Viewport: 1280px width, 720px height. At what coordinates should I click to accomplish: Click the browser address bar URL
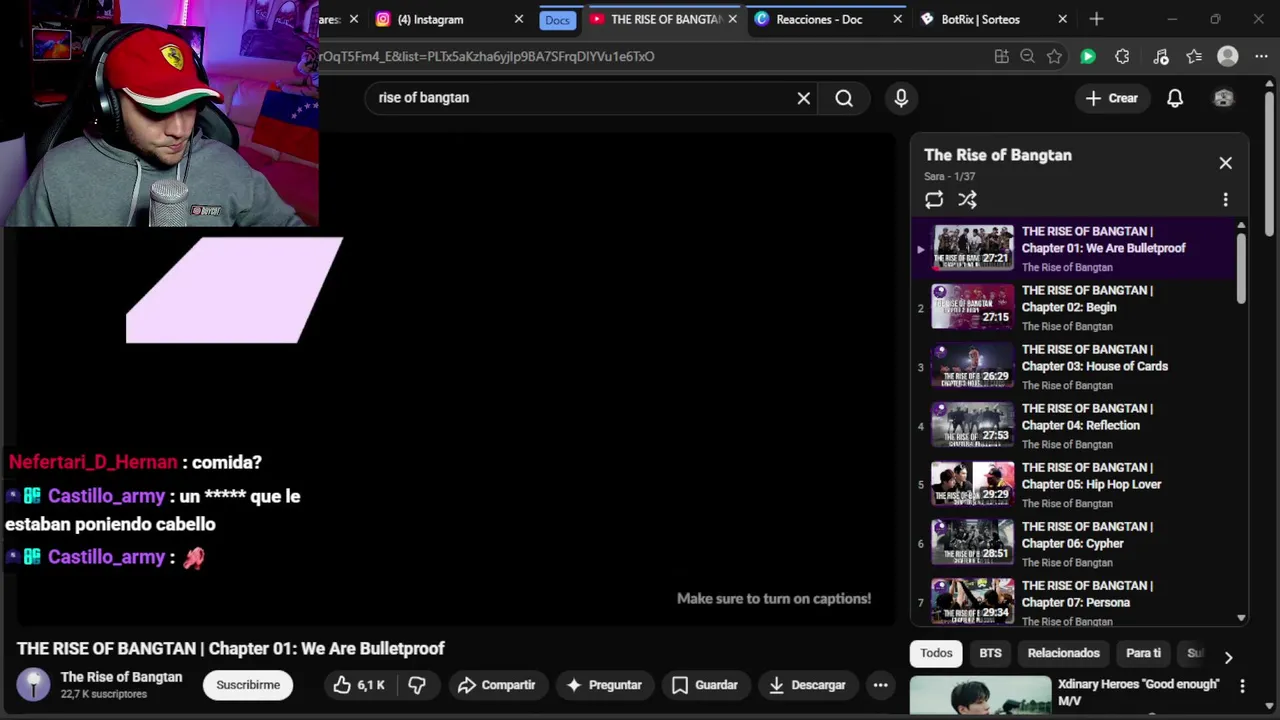[487, 56]
